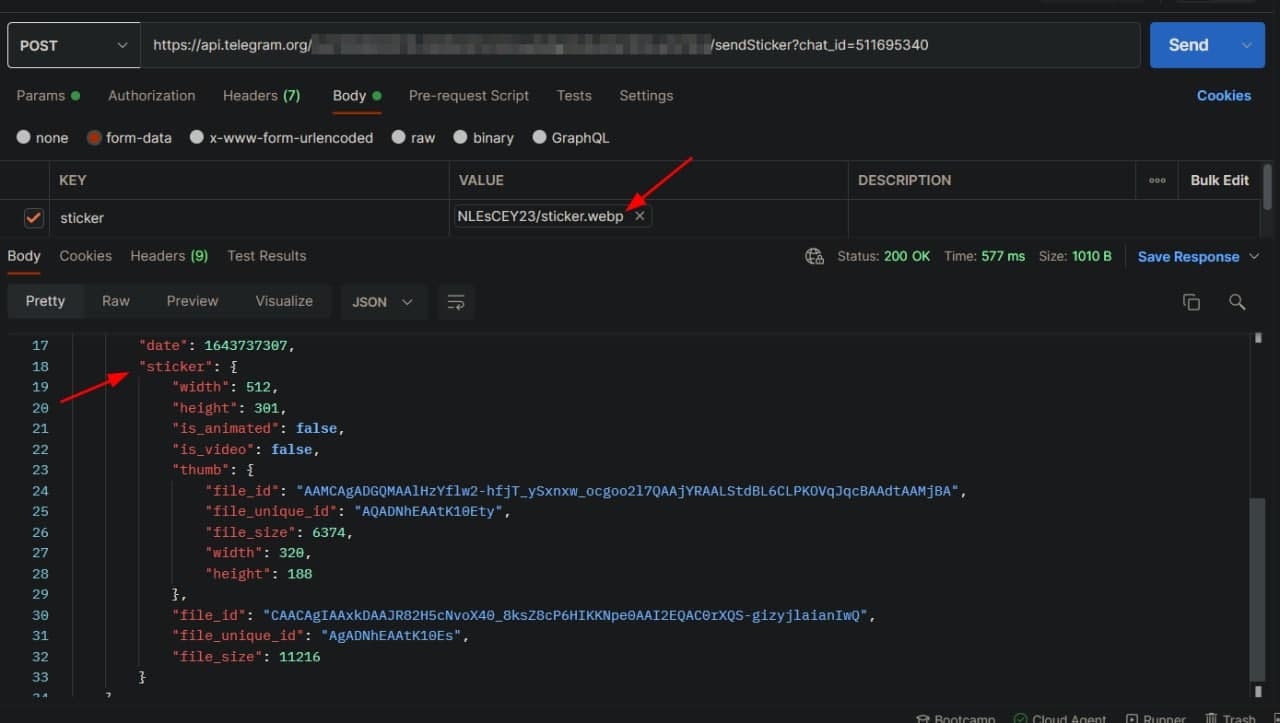This screenshot has width=1280, height=723.
Task: Click the blue Send button
Action: pyautogui.click(x=1188, y=45)
